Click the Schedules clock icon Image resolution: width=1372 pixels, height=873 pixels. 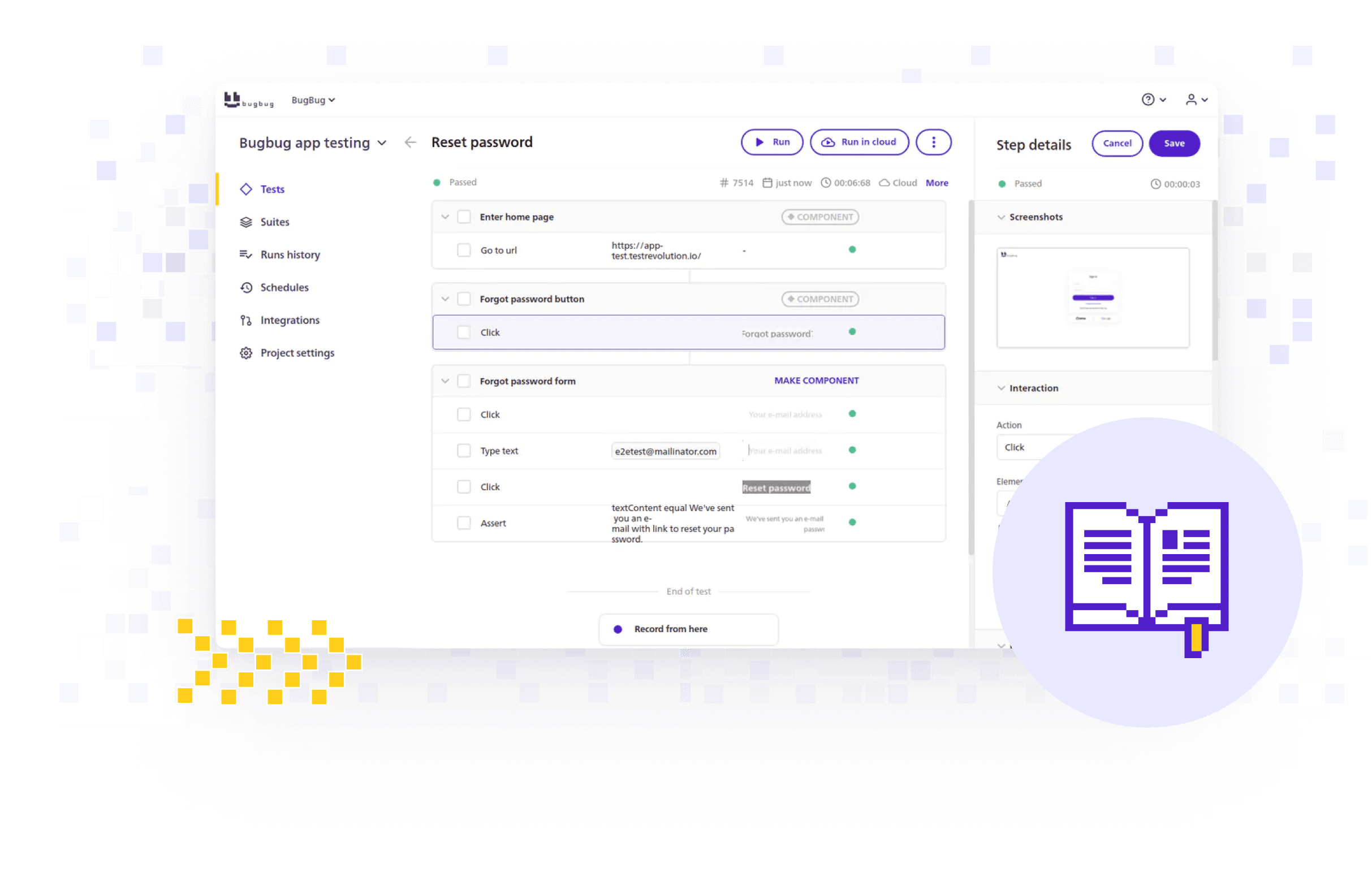click(x=245, y=288)
